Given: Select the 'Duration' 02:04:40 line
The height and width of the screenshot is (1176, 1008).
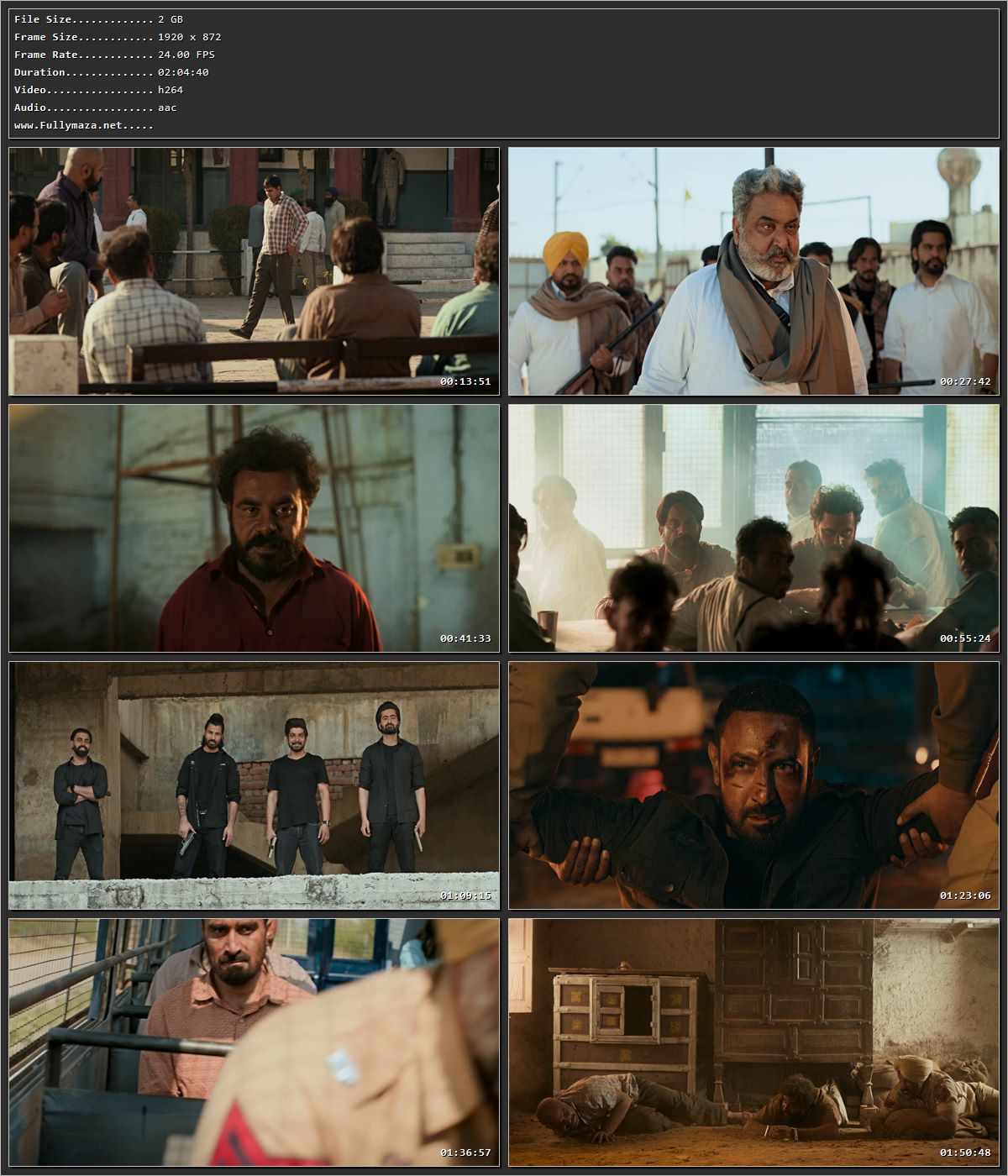Looking at the screenshot, I should [x=112, y=72].
